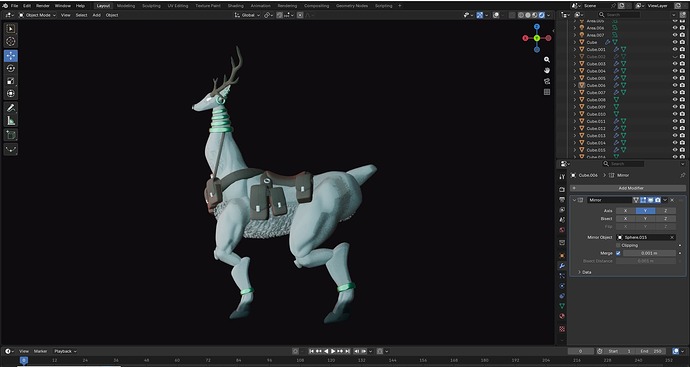Open the View Layer properties tab
The image size is (690, 367).
pos(562,210)
